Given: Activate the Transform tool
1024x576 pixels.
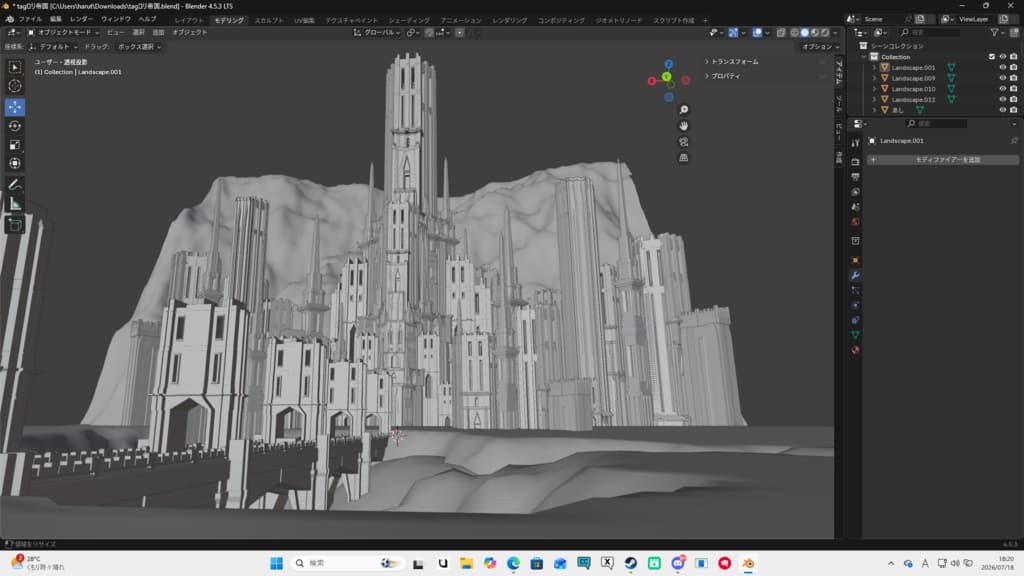Looking at the screenshot, I should click(x=14, y=163).
